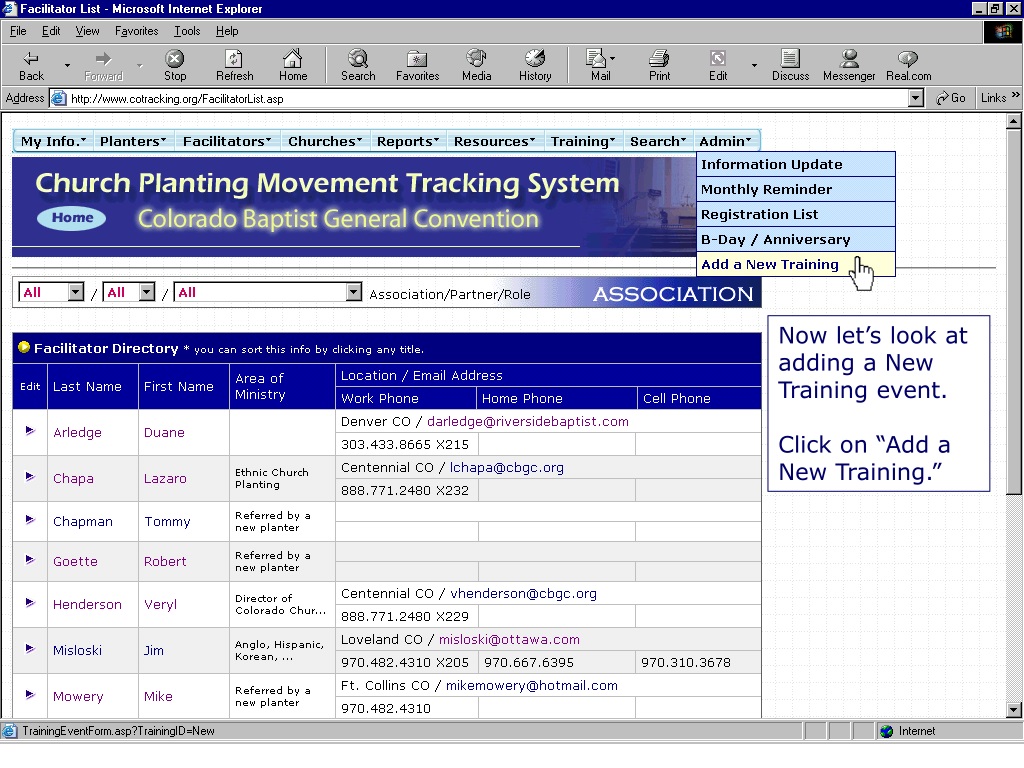Click the Edit toolbar icon
Image resolution: width=1024 pixels, height=768 pixels.
click(718, 65)
